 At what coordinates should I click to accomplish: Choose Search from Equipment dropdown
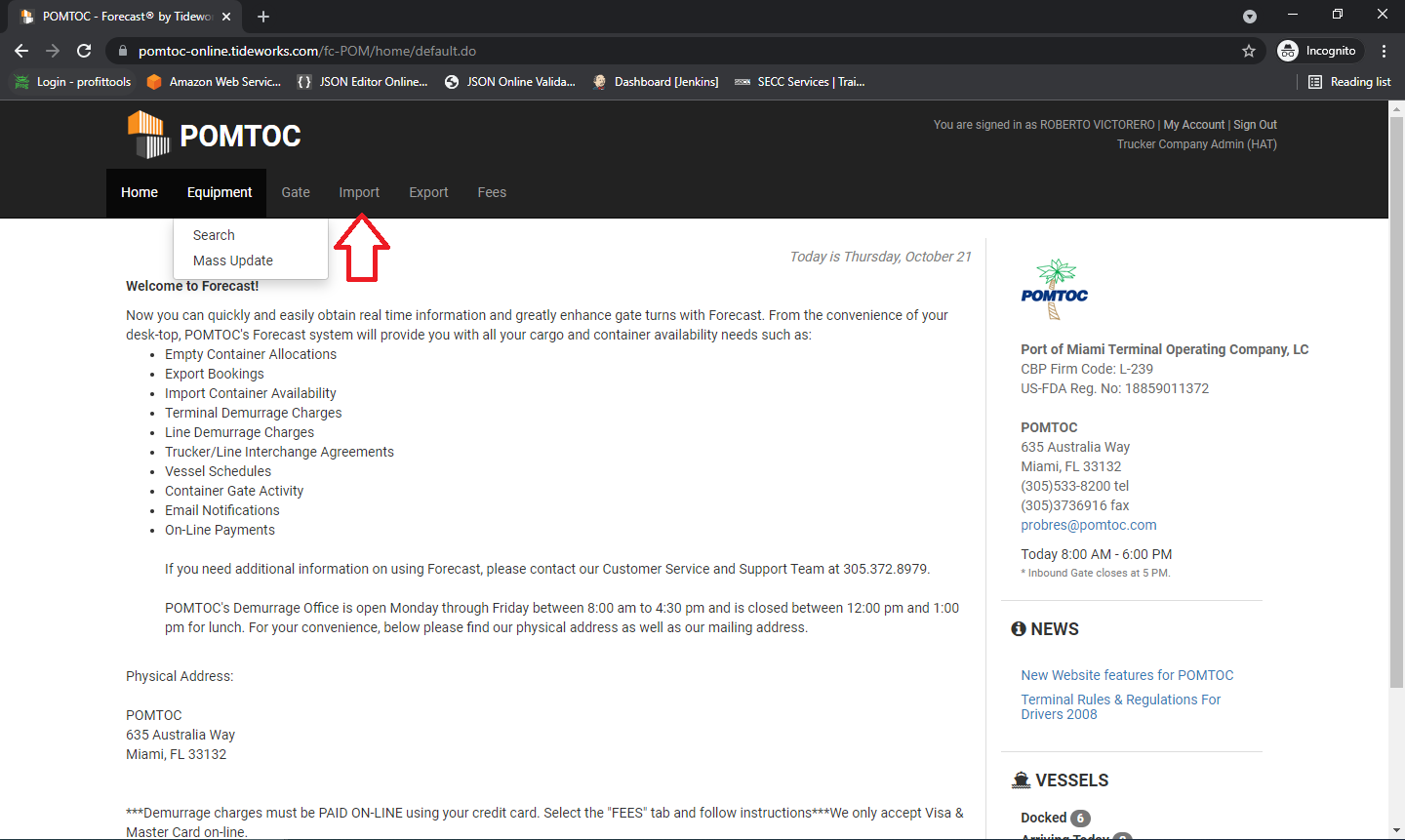pos(214,235)
